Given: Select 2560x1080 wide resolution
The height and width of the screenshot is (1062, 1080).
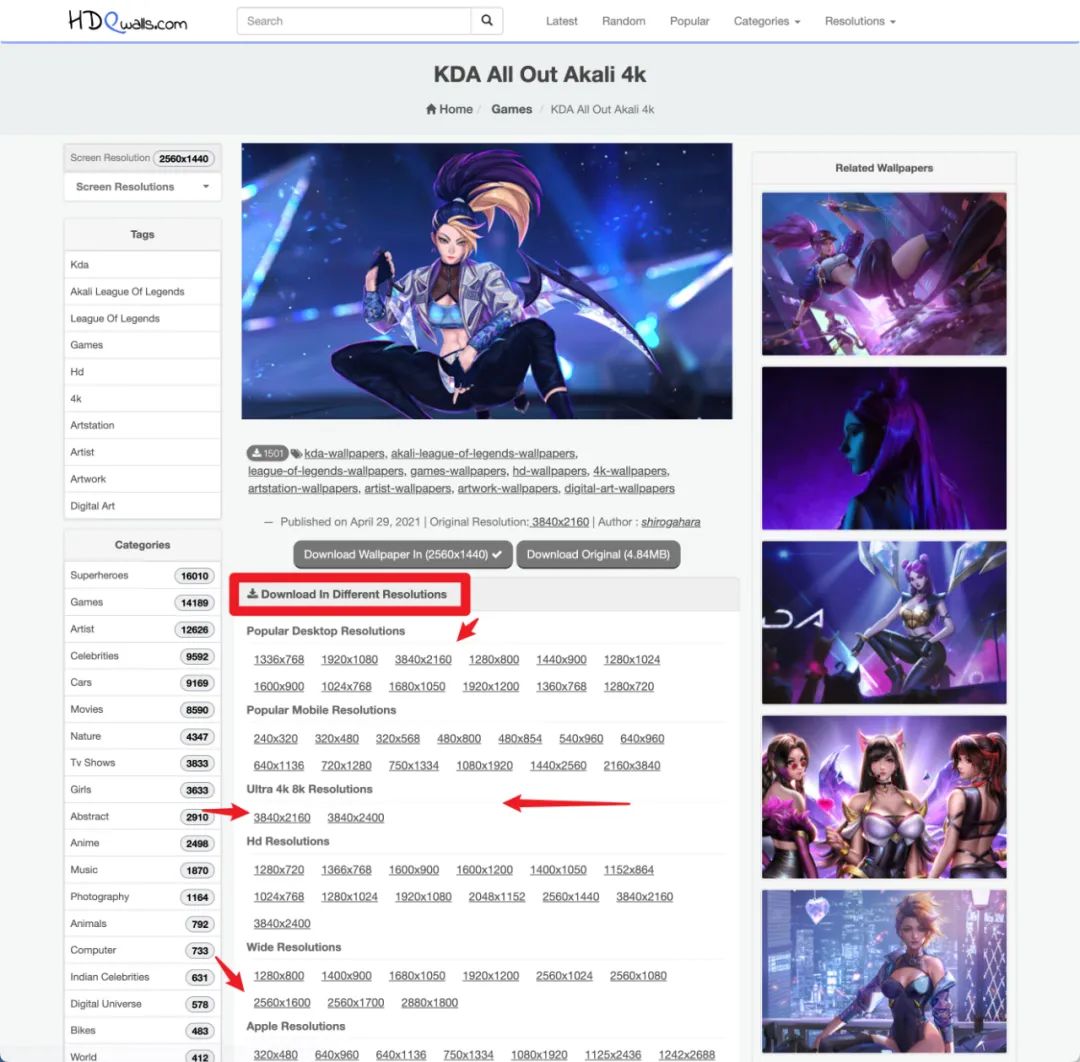Looking at the screenshot, I should coord(638,976).
